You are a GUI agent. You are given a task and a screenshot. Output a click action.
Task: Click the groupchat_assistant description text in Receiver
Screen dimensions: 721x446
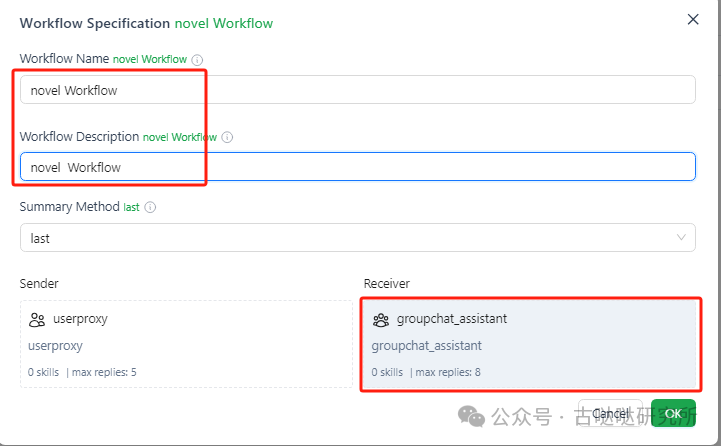point(426,346)
